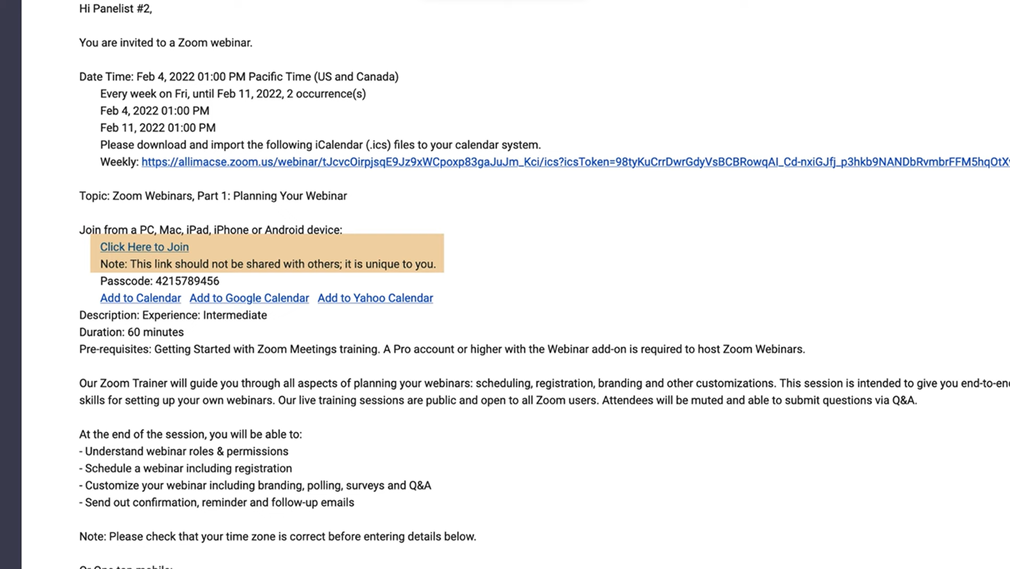Screen dimensions: 1010x569
Task: Open the Add to Yahoo Calendar link
Action: (x=375, y=298)
